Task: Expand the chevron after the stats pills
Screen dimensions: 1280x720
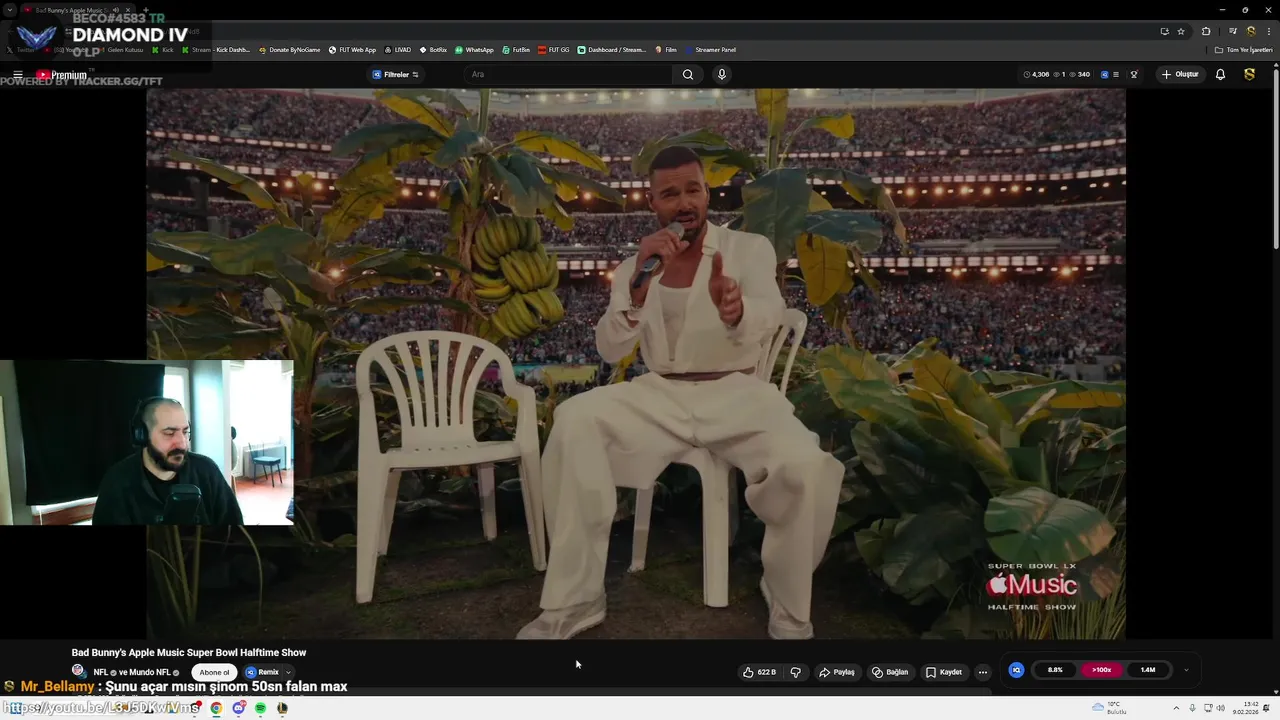Action: pyautogui.click(x=1186, y=670)
